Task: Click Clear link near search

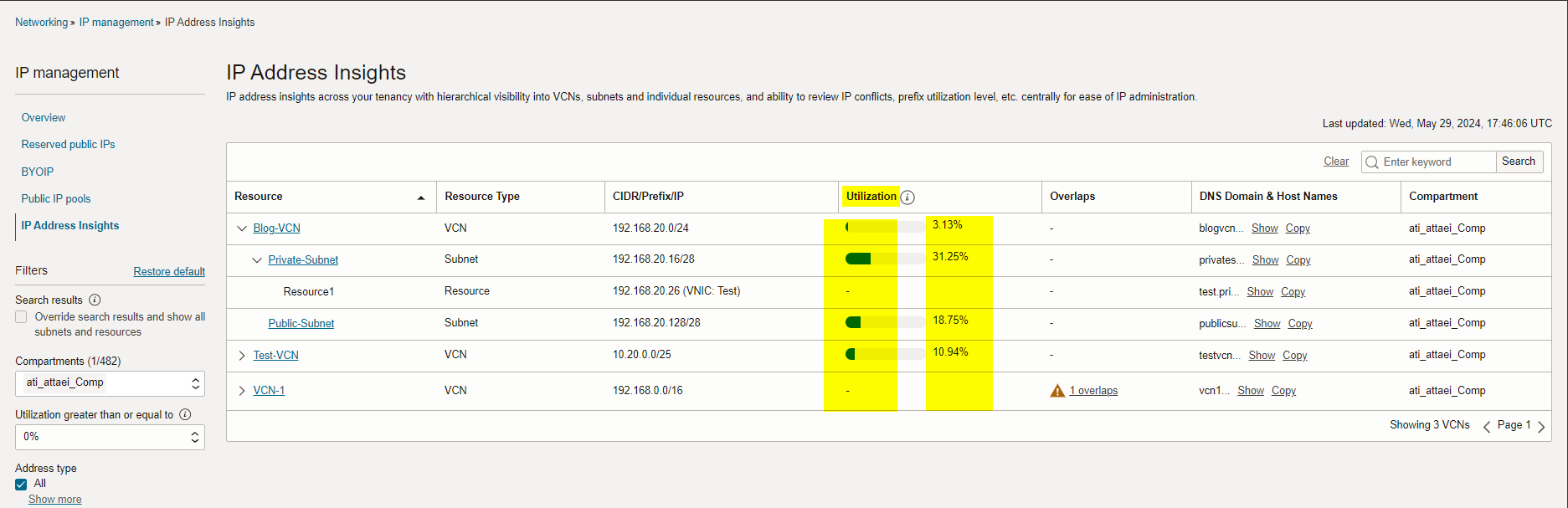Action: [x=1336, y=162]
